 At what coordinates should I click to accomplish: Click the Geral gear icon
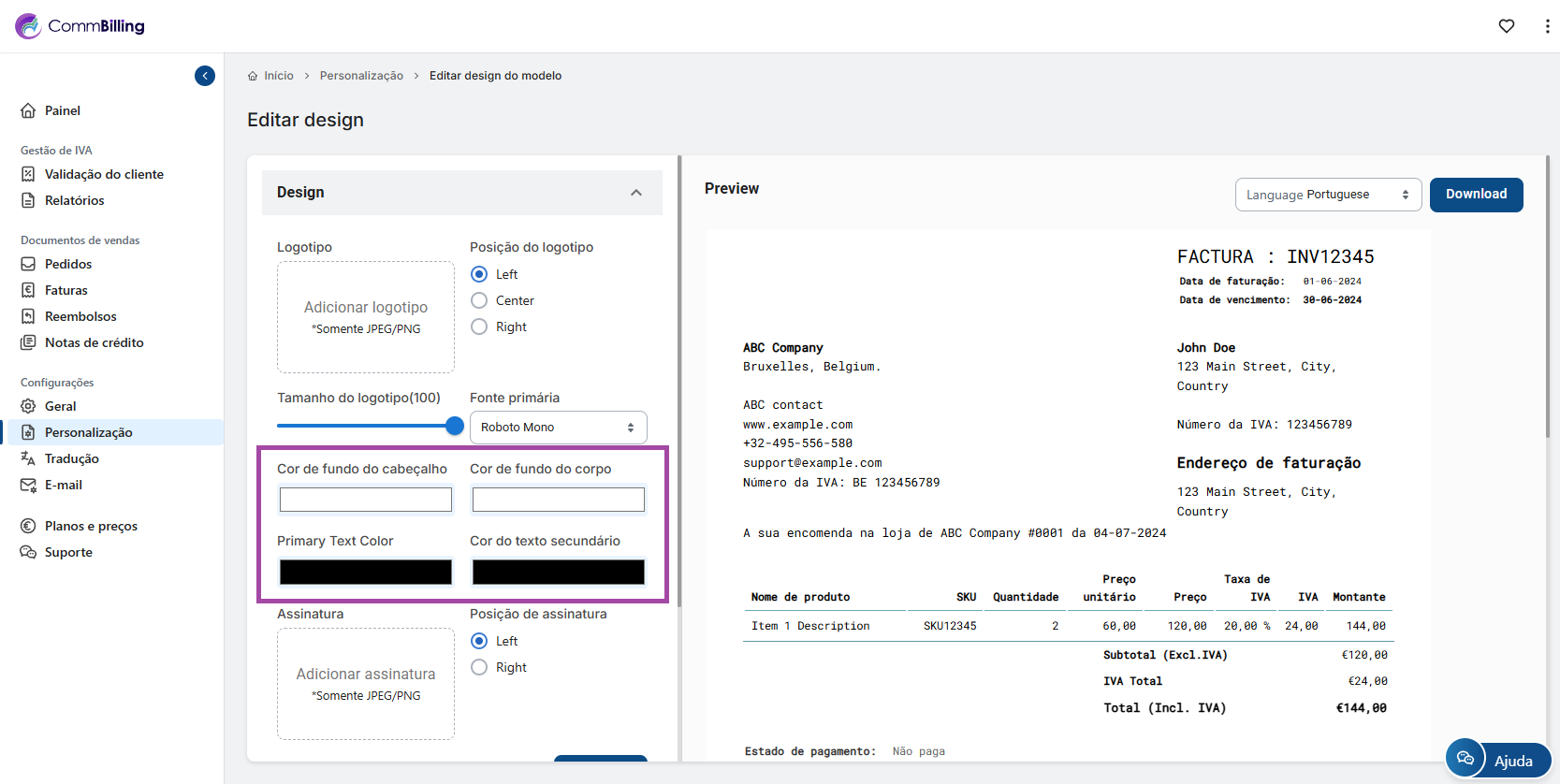tap(28, 406)
